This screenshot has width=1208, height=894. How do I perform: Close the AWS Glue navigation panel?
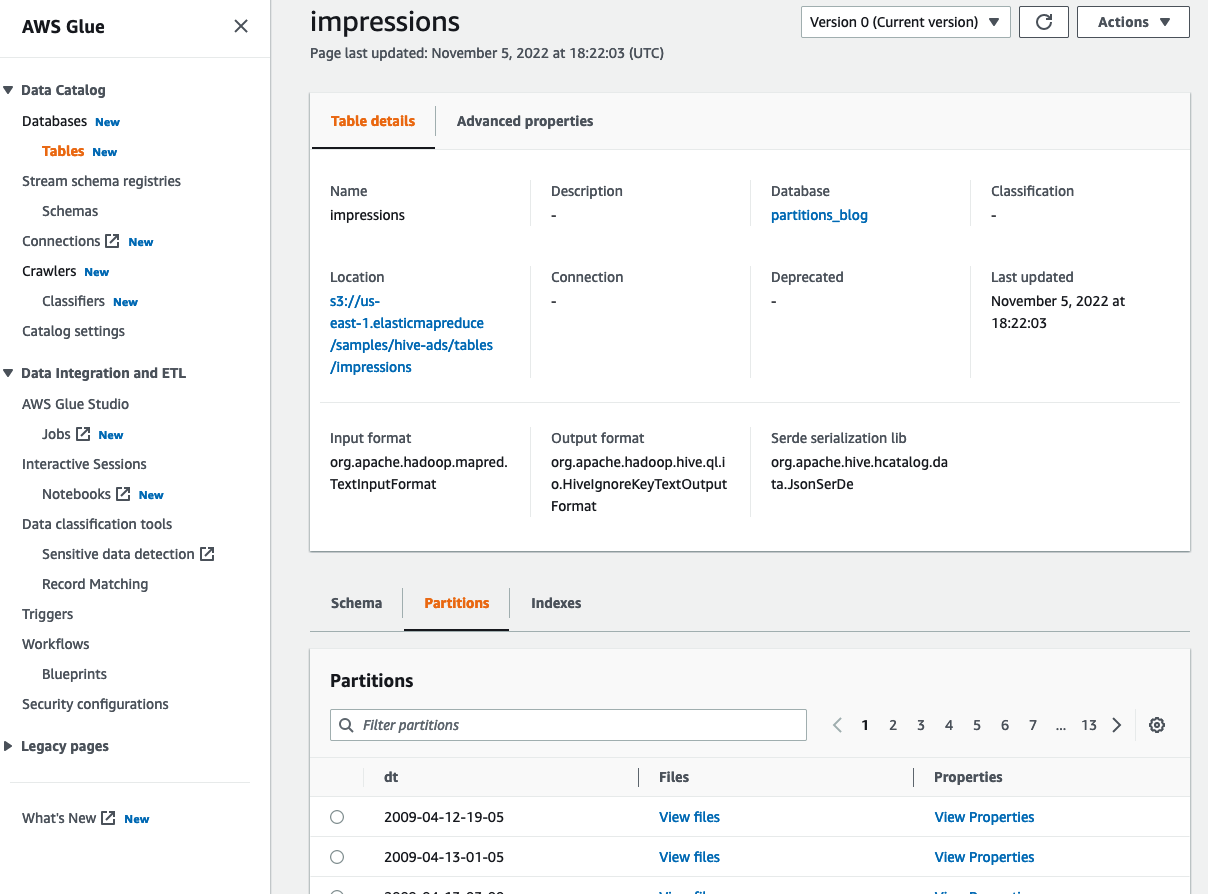coord(241,26)
